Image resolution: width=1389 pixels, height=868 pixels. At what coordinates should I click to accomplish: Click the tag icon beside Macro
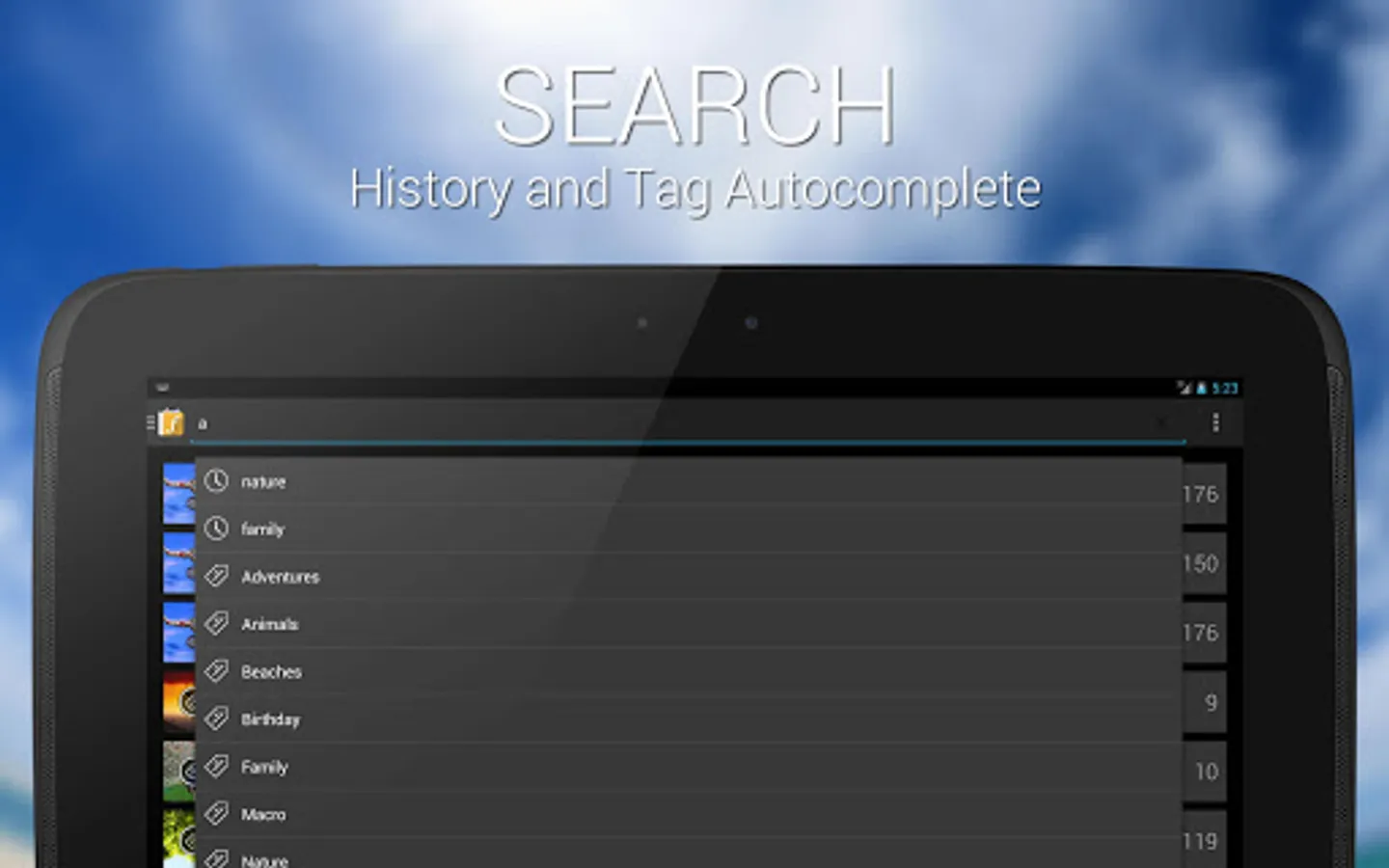(217, 813)
